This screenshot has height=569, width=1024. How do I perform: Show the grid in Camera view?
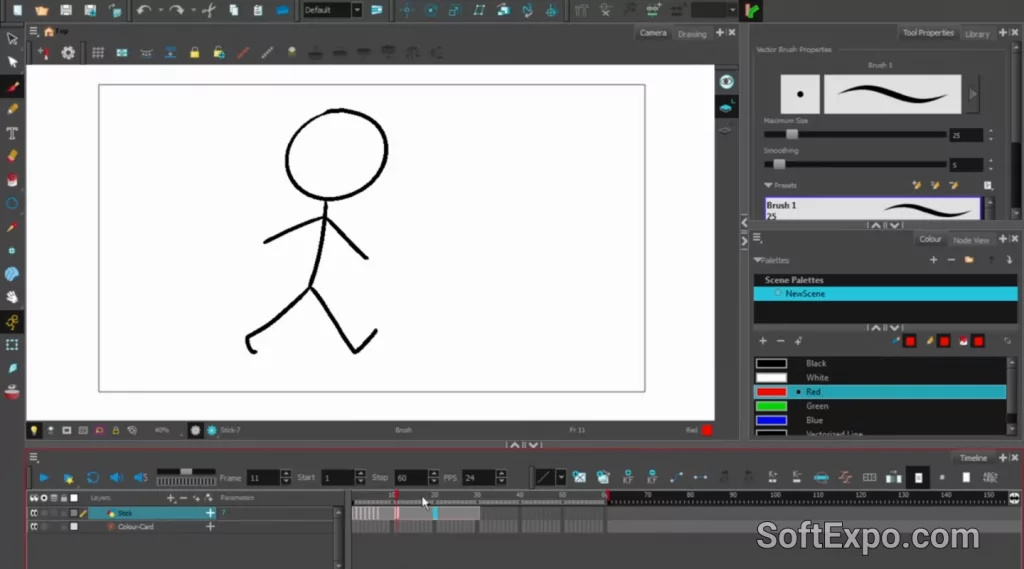[97, 53]
